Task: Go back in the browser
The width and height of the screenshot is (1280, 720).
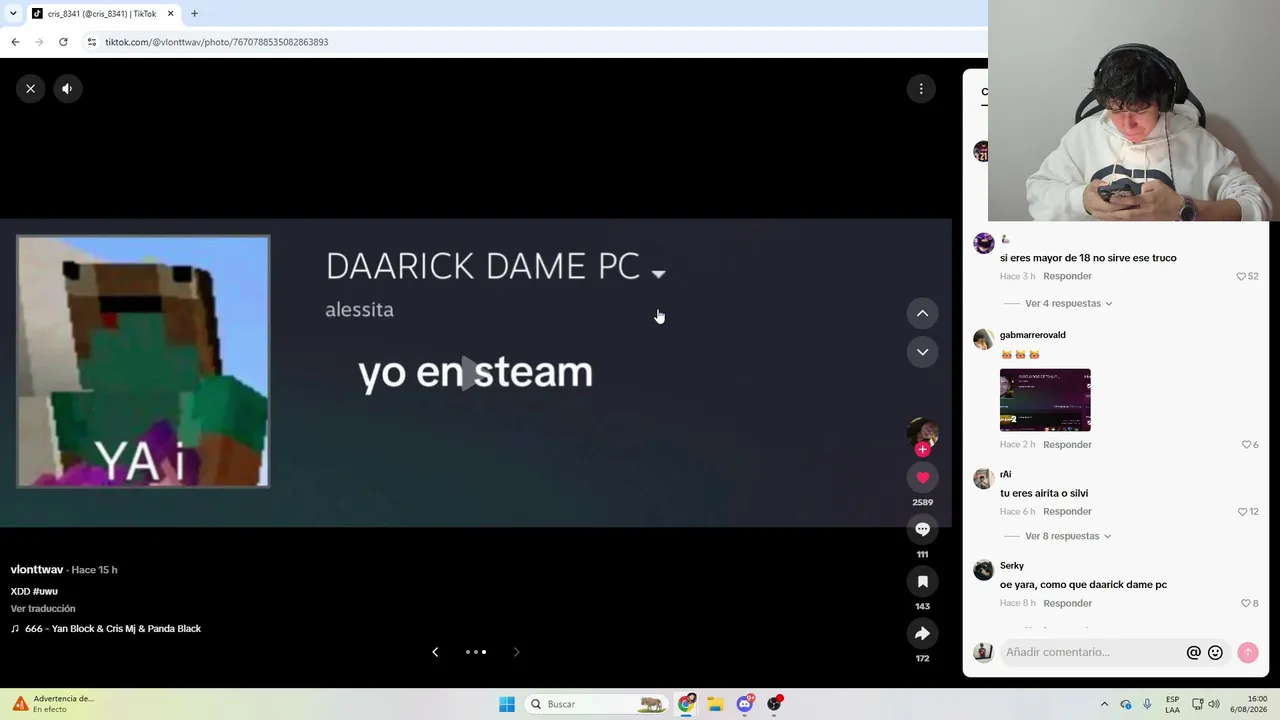Action: (15, 42)
